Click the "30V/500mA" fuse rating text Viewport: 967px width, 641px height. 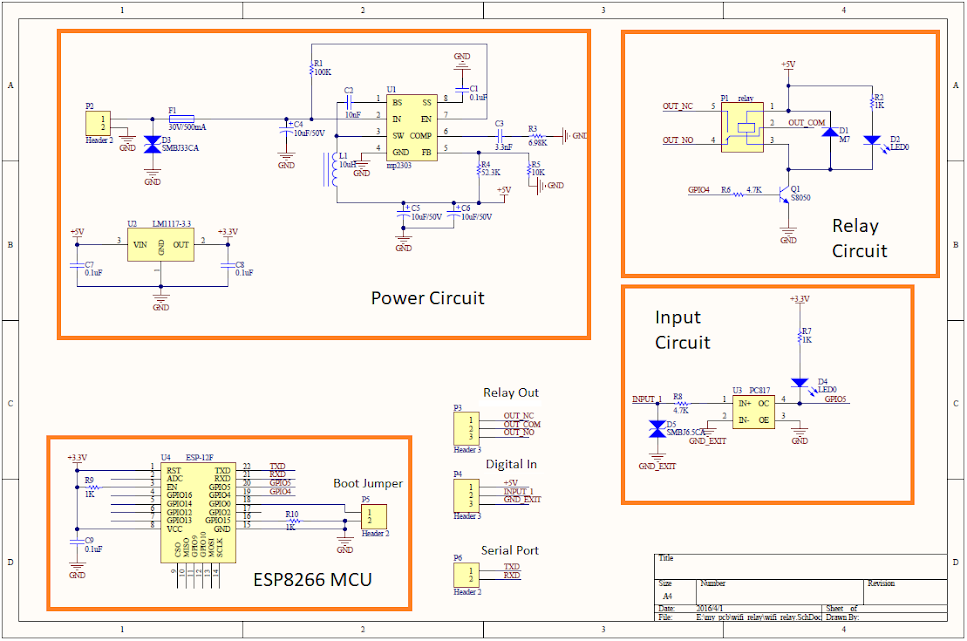coord(187,127)
